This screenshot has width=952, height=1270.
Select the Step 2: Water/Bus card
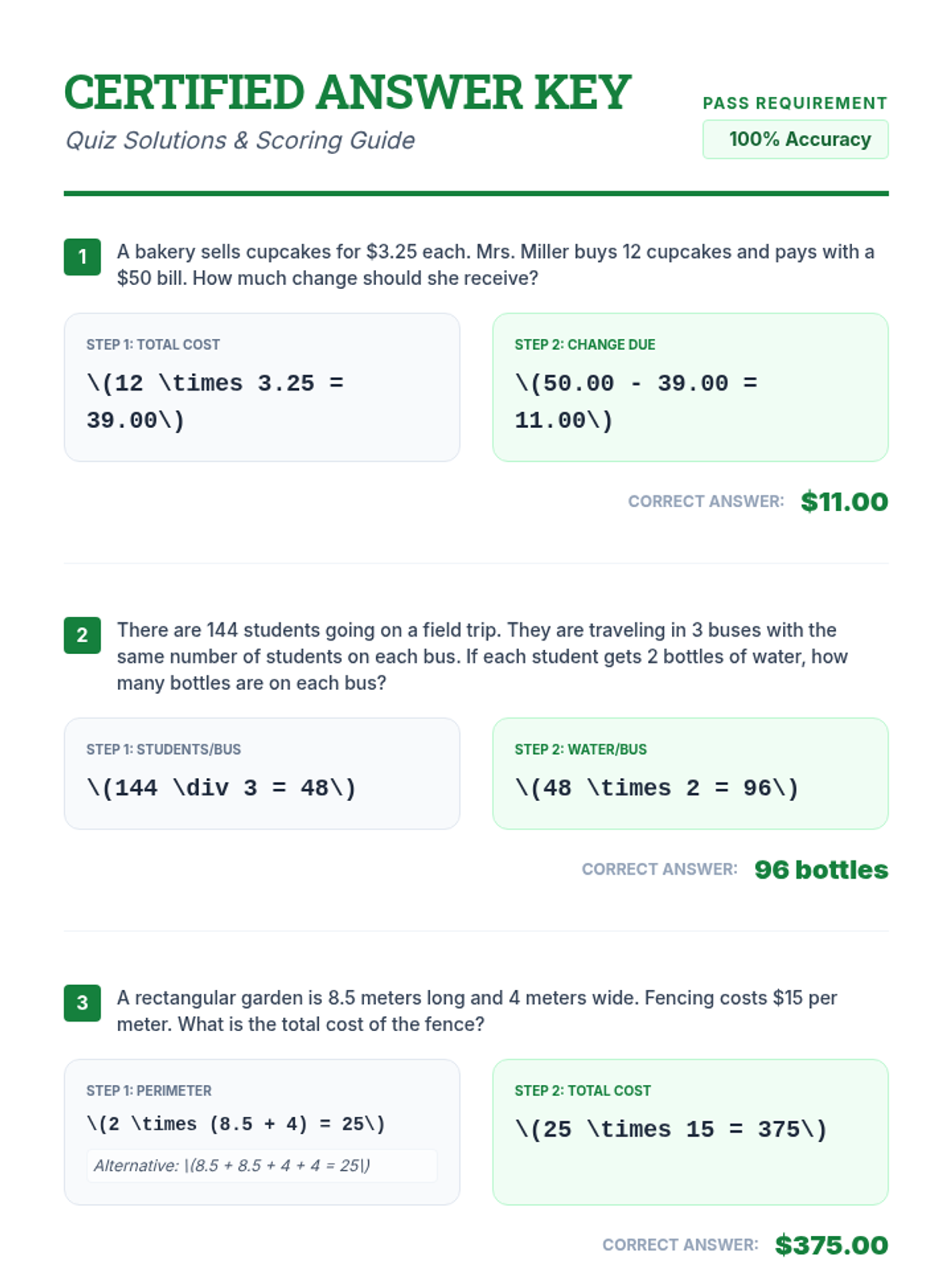point(690,774)
